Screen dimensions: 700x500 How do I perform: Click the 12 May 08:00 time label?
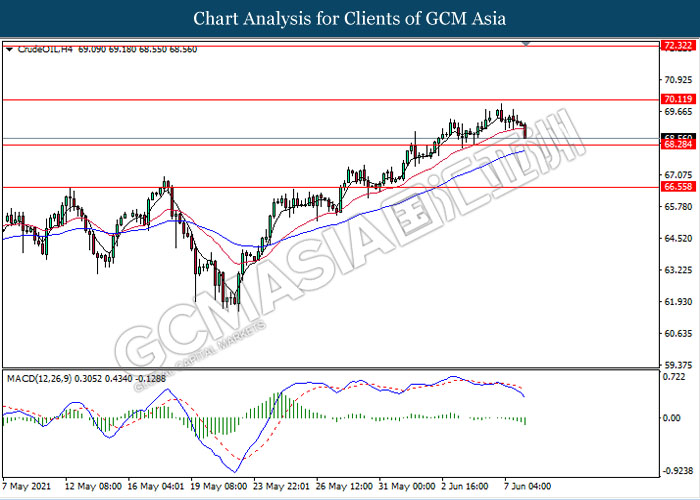point(93,486)
